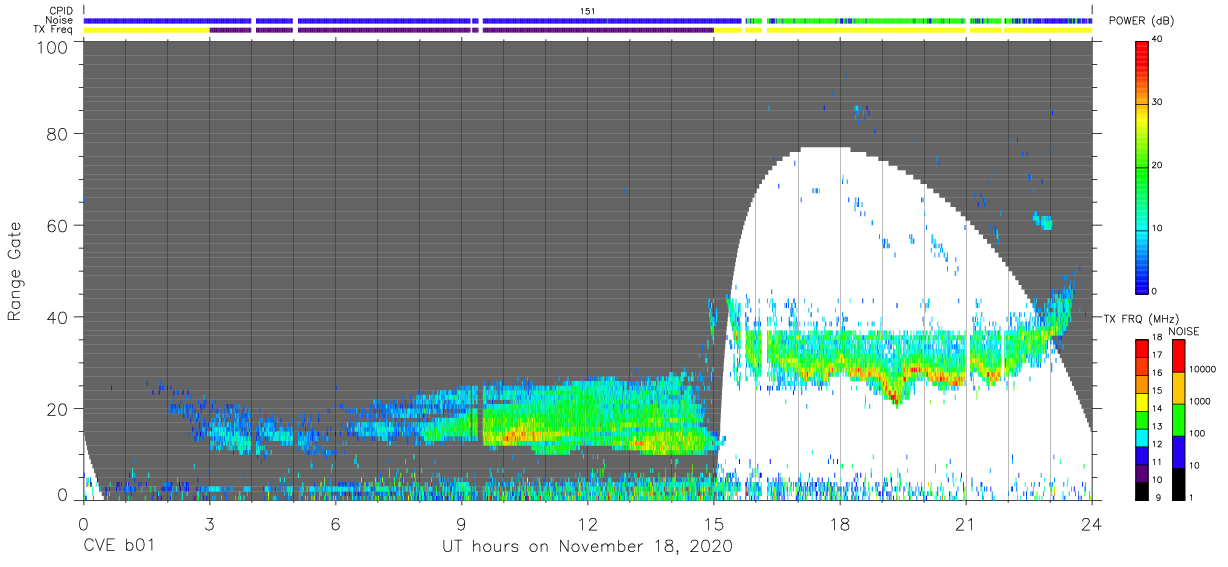Click the 'NOISE' legend title
The image size is (1228, 567).
coord(1184,330)
